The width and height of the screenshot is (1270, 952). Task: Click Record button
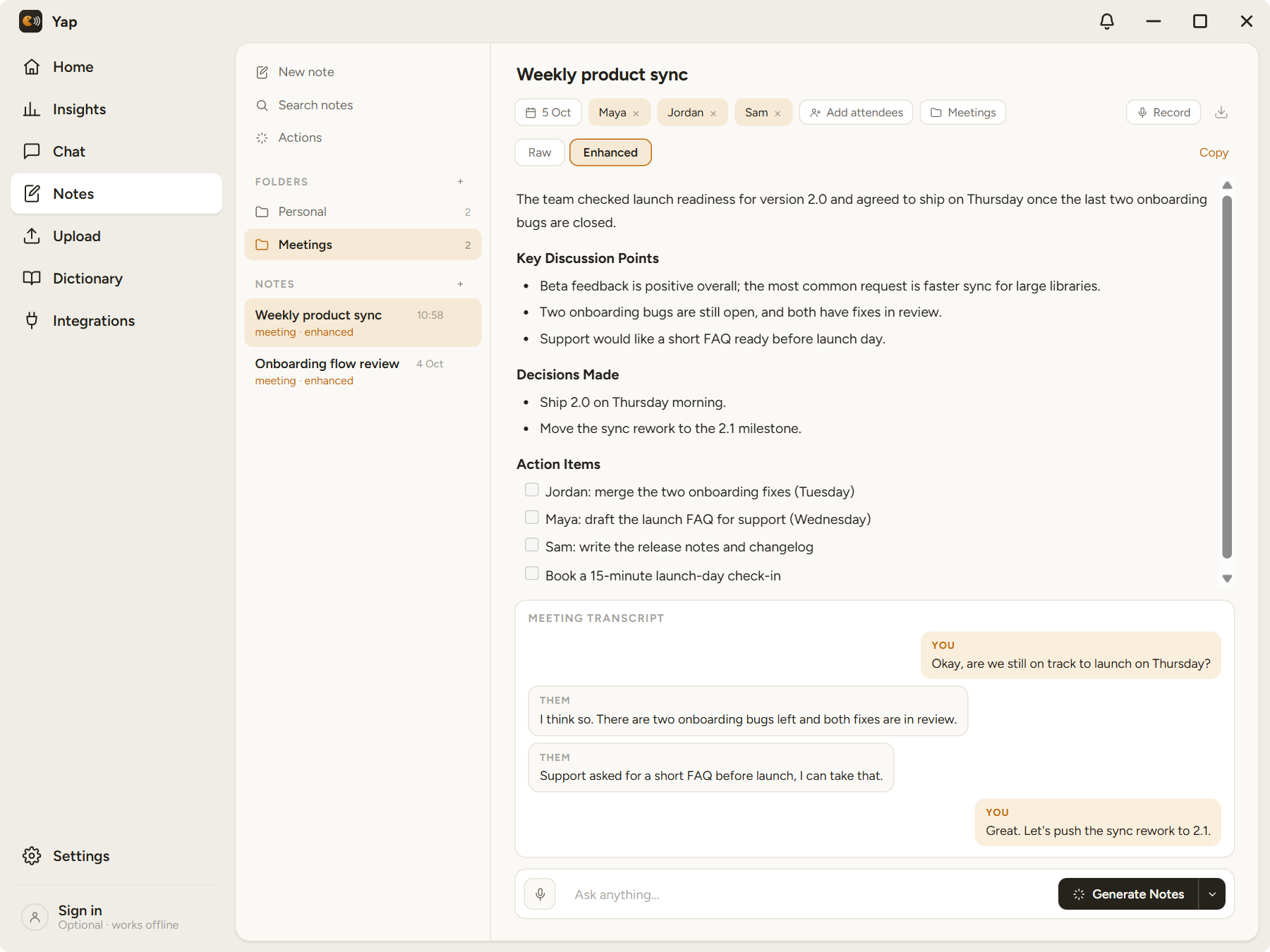(x=1163, y=112)
